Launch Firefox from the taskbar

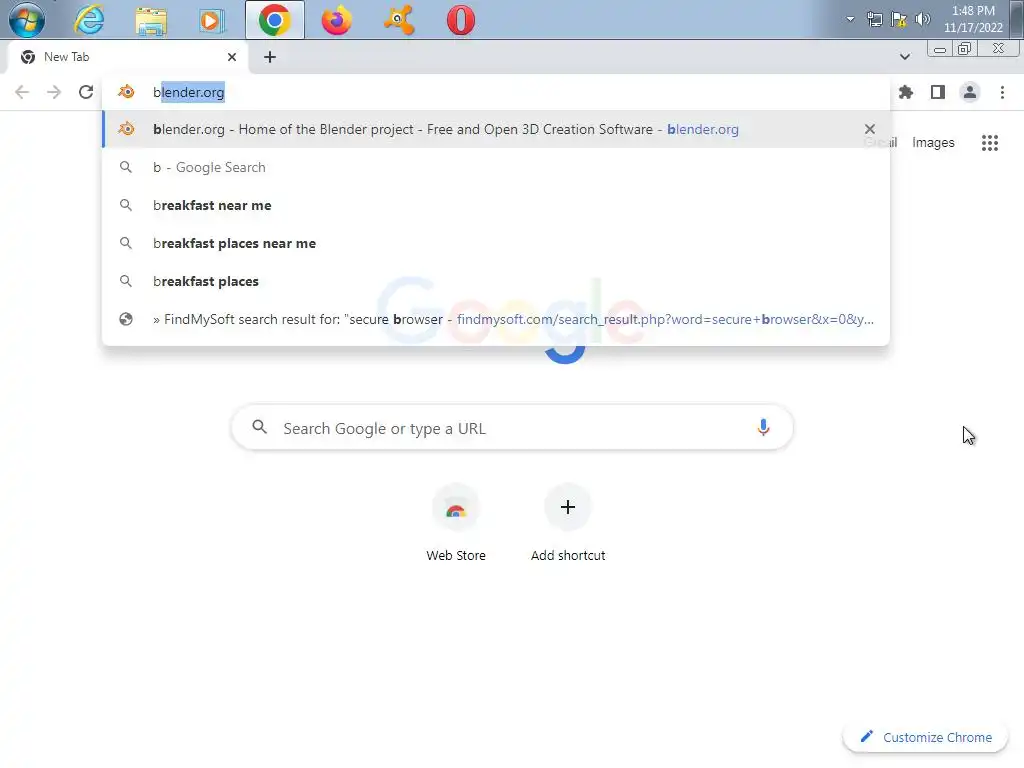pyautogui.click(x=336, y=20)
